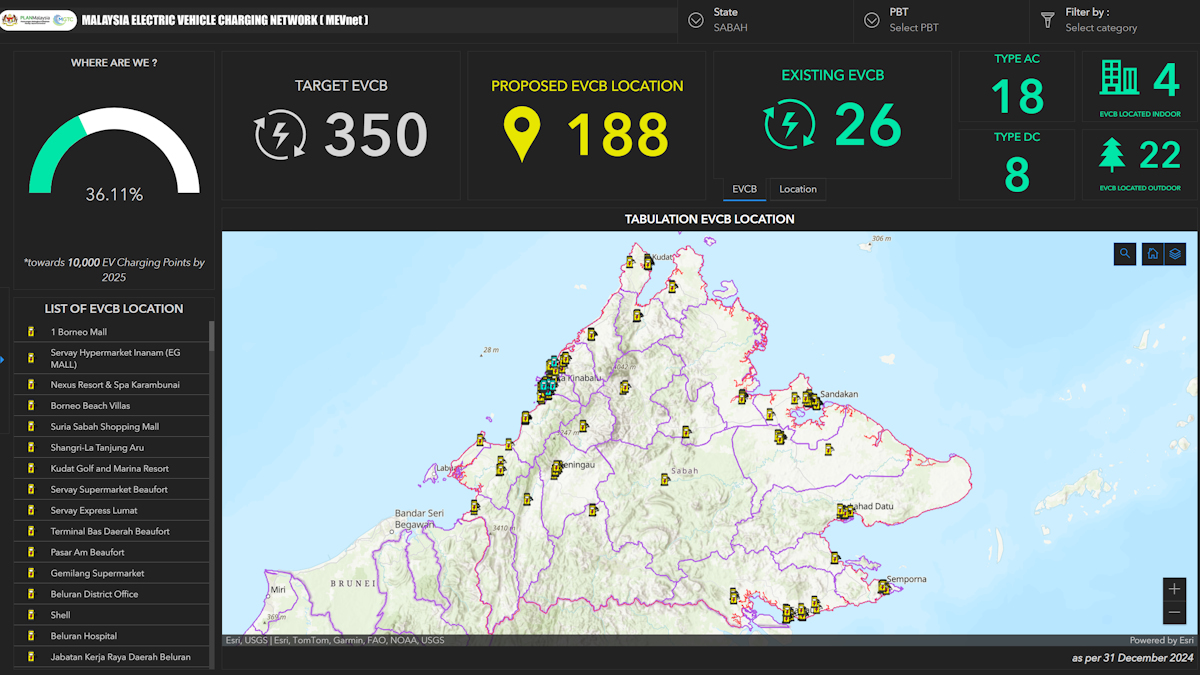This screenshot has height=675, width=1200.
Task: Open the map layers icon
Action: pyautogui.click(x=1176, y=254)
